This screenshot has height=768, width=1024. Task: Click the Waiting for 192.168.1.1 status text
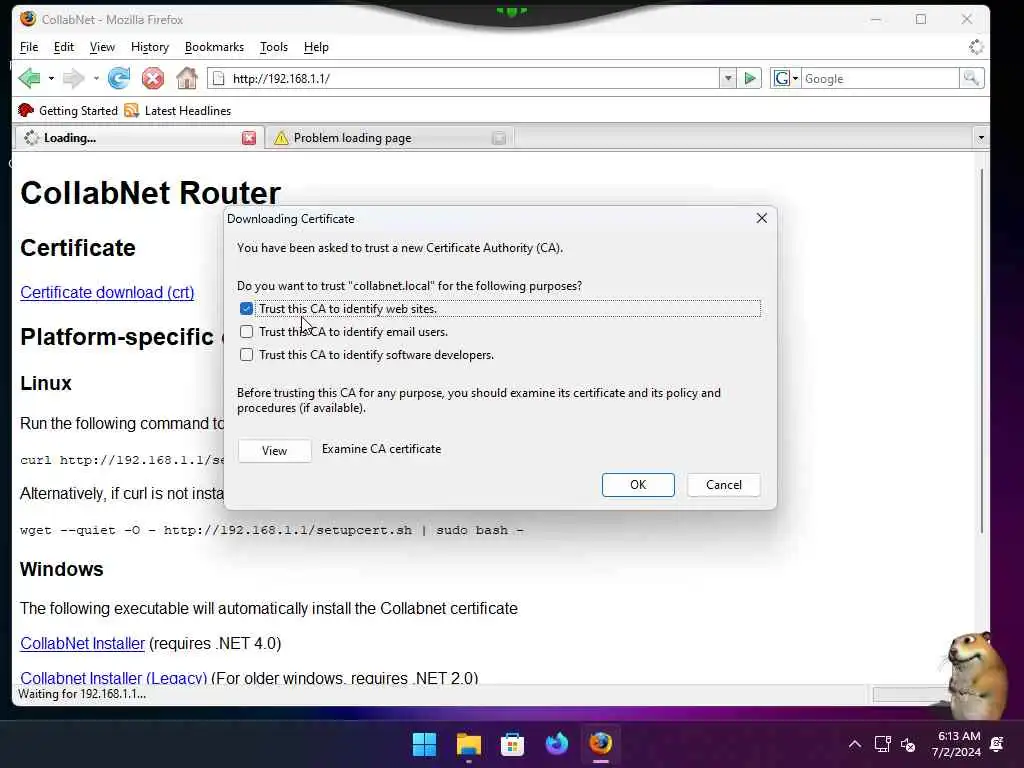point(82,694)
